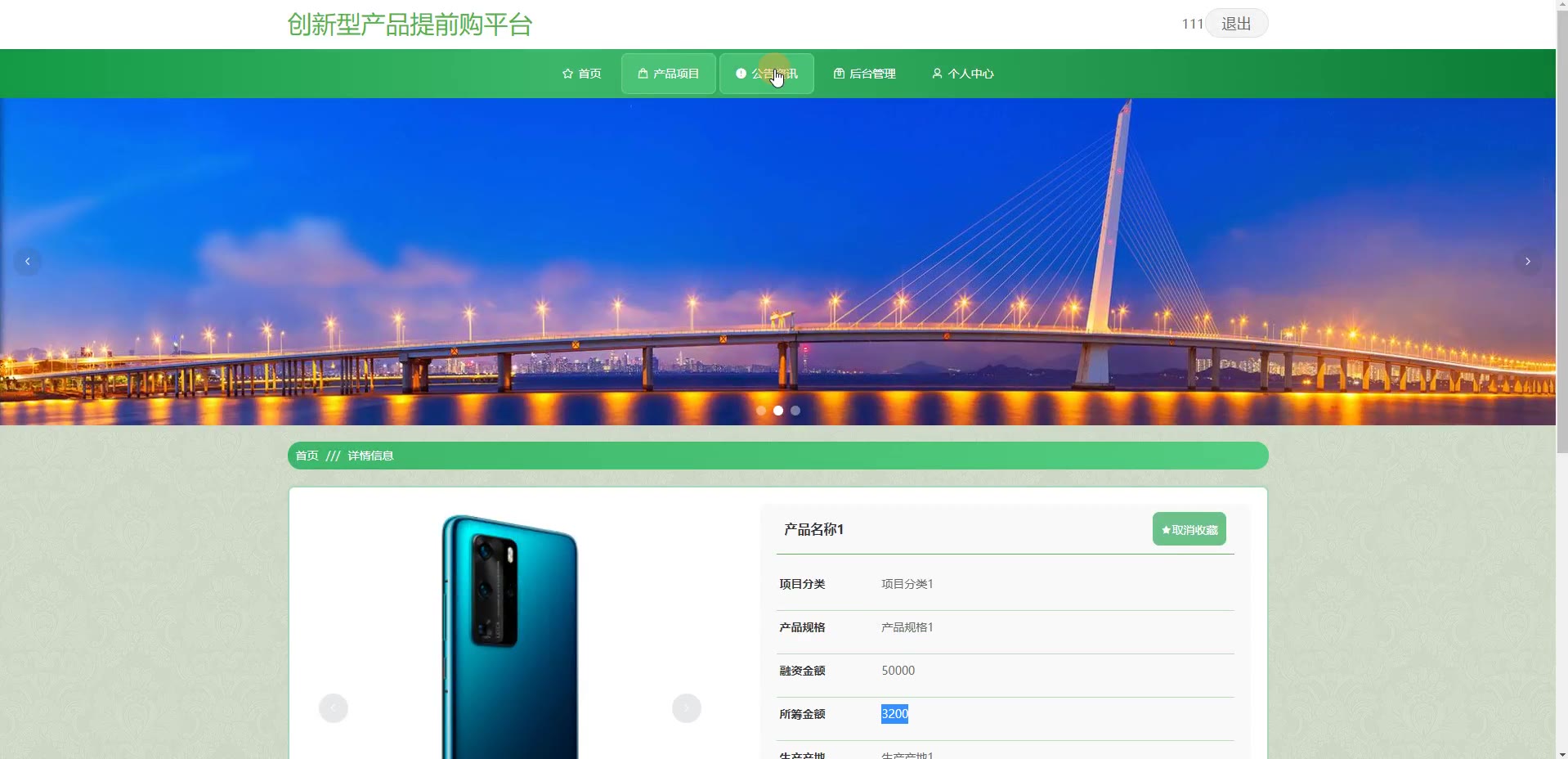Select first banner carousel dot
The width and height of the screenshot is (1568, 759).
point(761,411)
